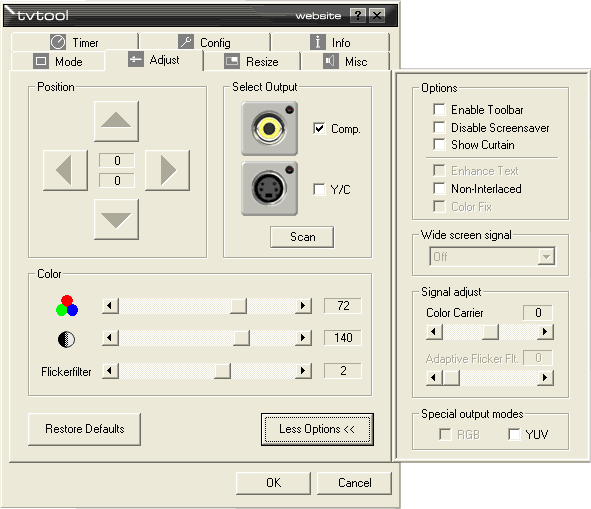Decrease Flickerfilter with left arrow
Screen dimensions: 591x509
coord(110,371)
